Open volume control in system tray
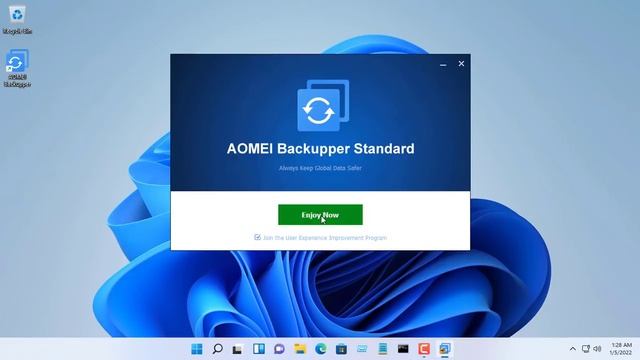This screenshot has height=360, width=640. (598, 349)
